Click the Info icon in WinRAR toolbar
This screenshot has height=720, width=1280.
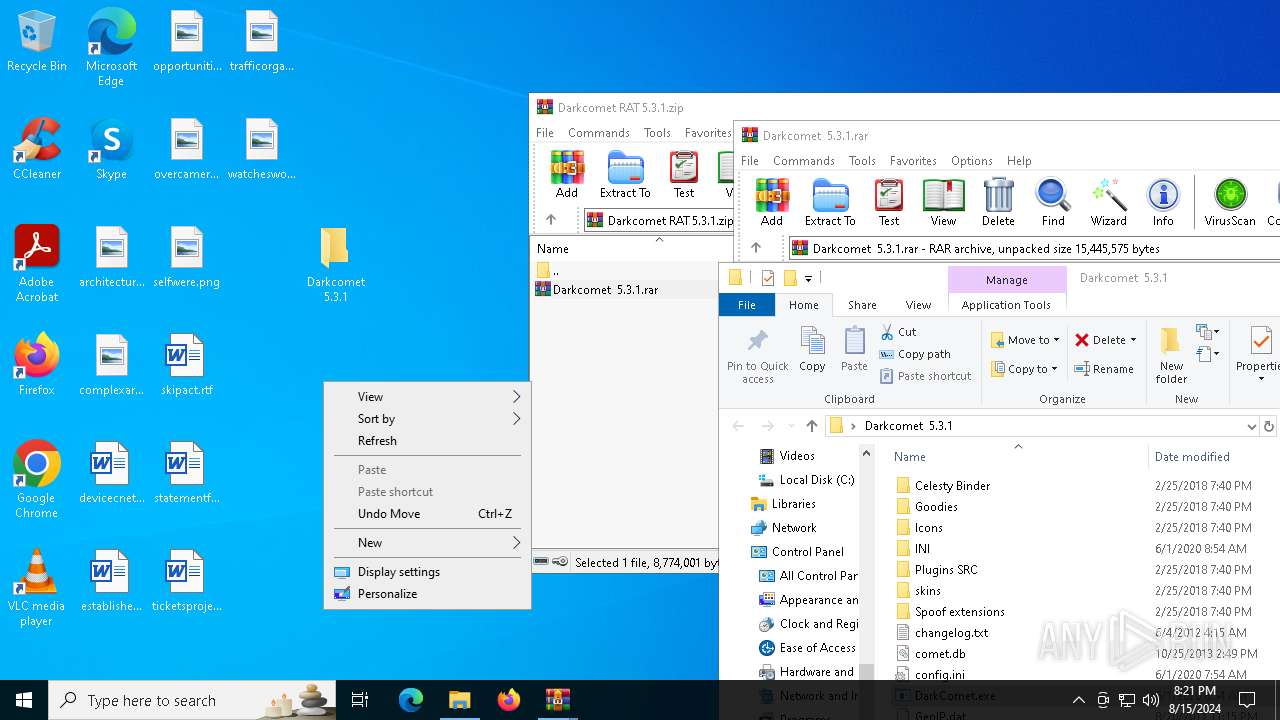click(x=1163, y=203)
